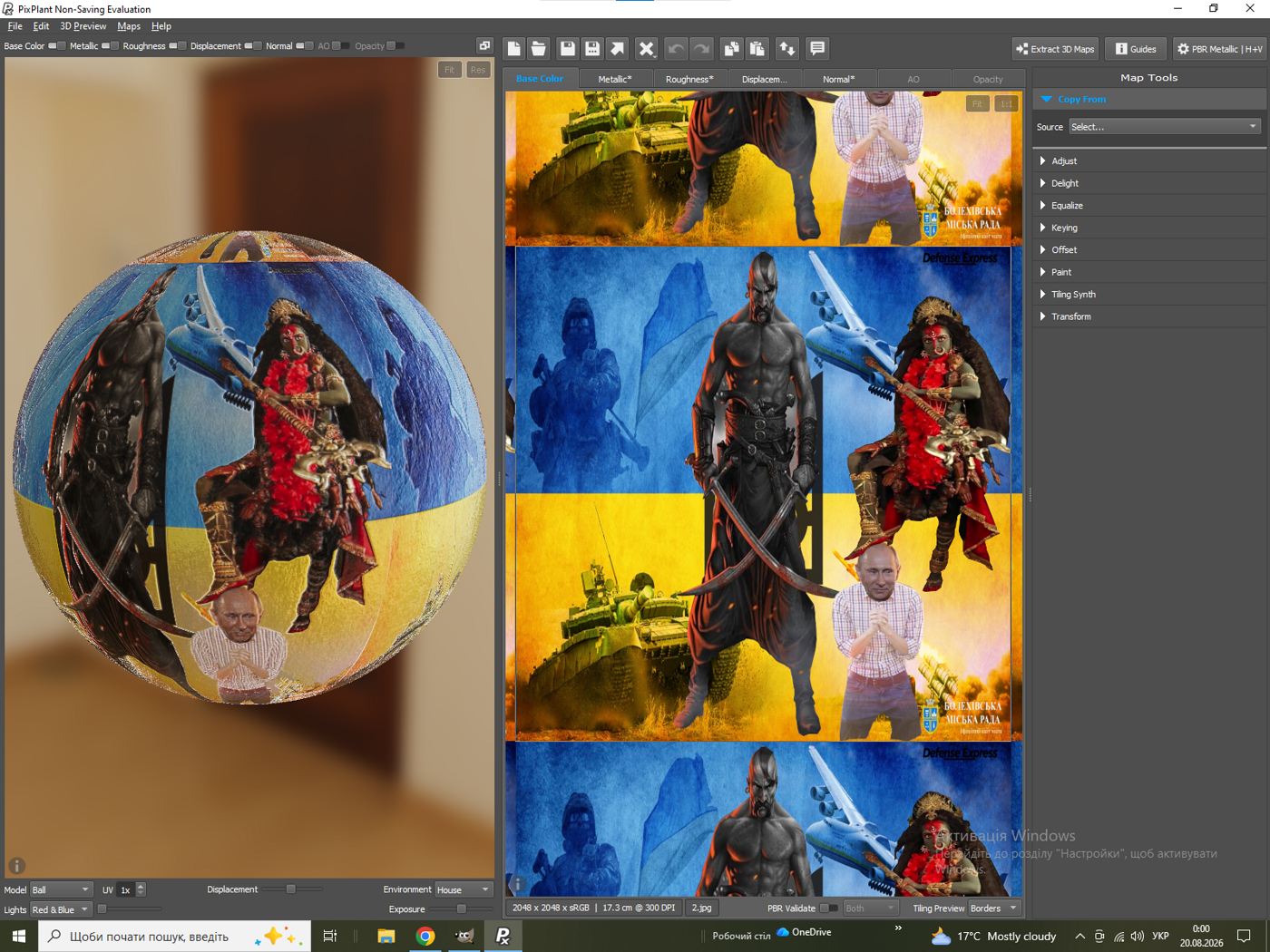Click the Guides button
The width and height of the screenshot is (1270, 952).
click(1136, 49)
